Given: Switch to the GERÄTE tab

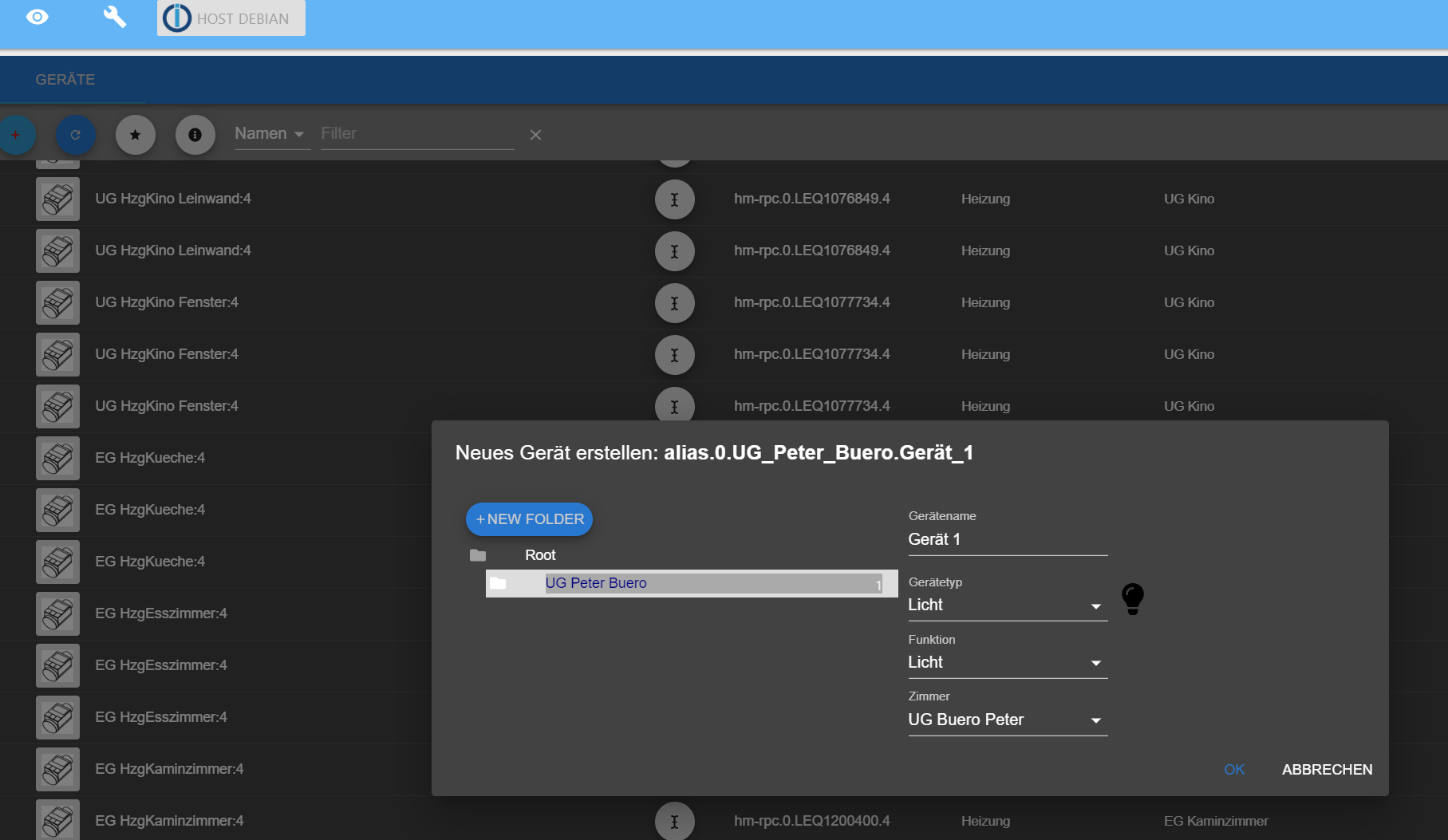Looking at the screenshot, I should pos(65,80).
